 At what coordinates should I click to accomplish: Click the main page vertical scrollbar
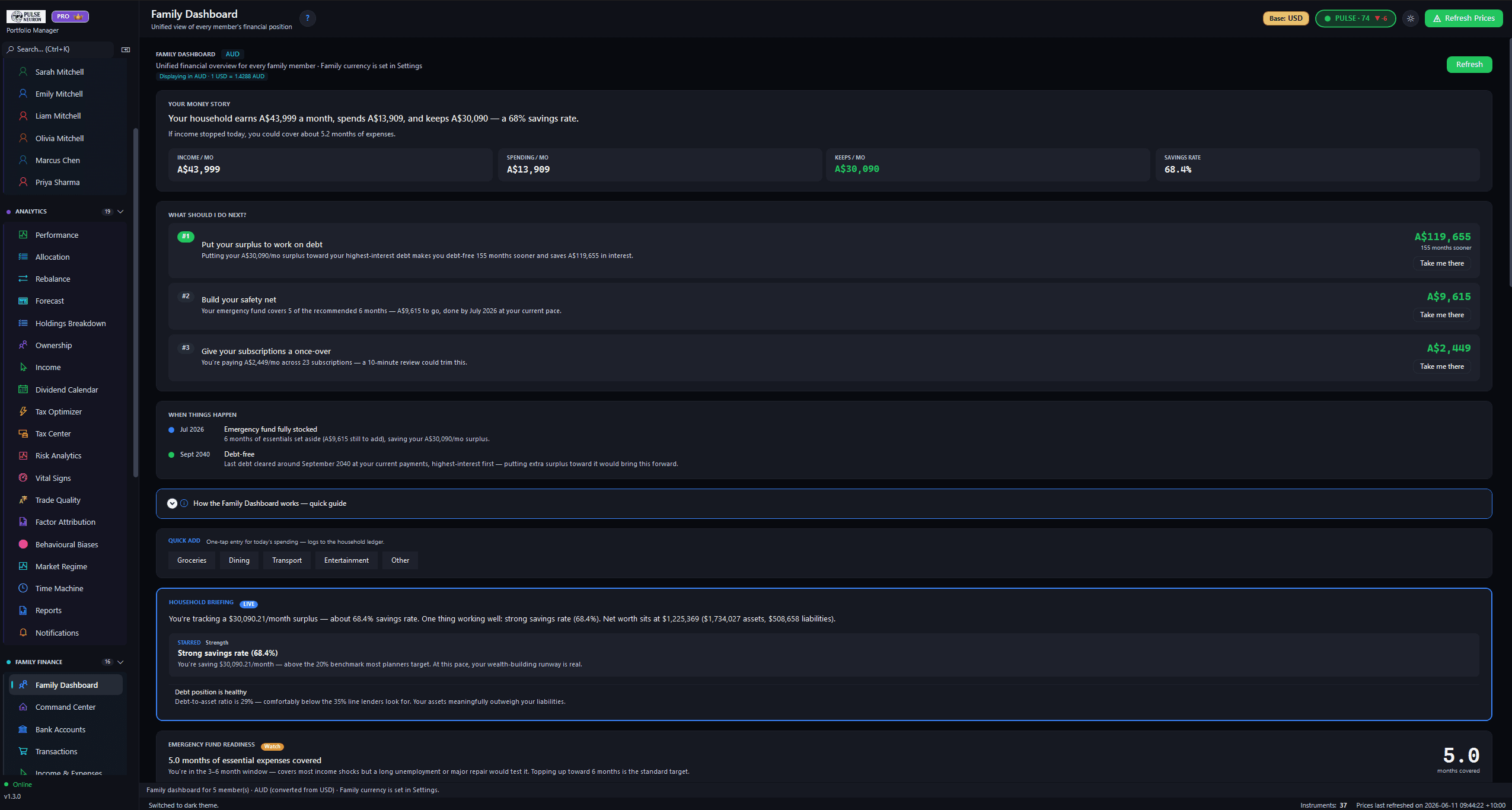click(x=1510, y=163)
